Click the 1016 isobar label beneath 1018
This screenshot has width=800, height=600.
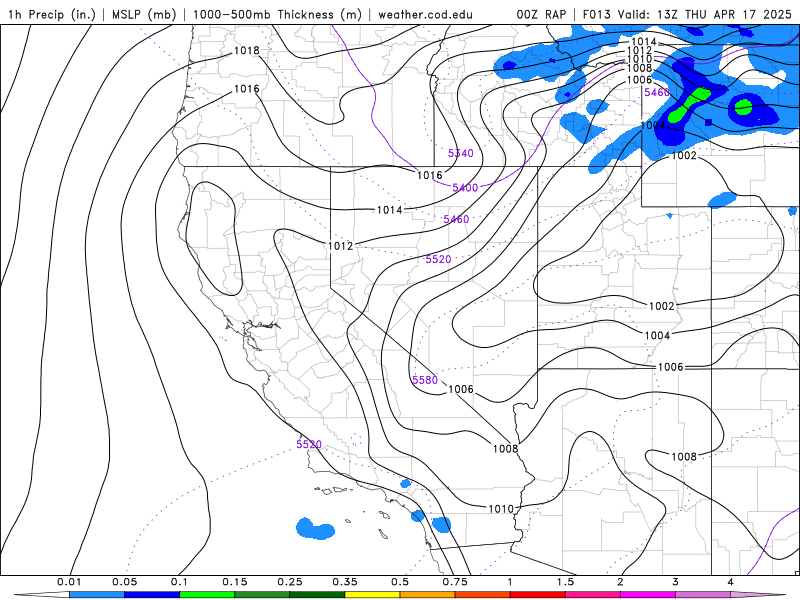[246, 89]
